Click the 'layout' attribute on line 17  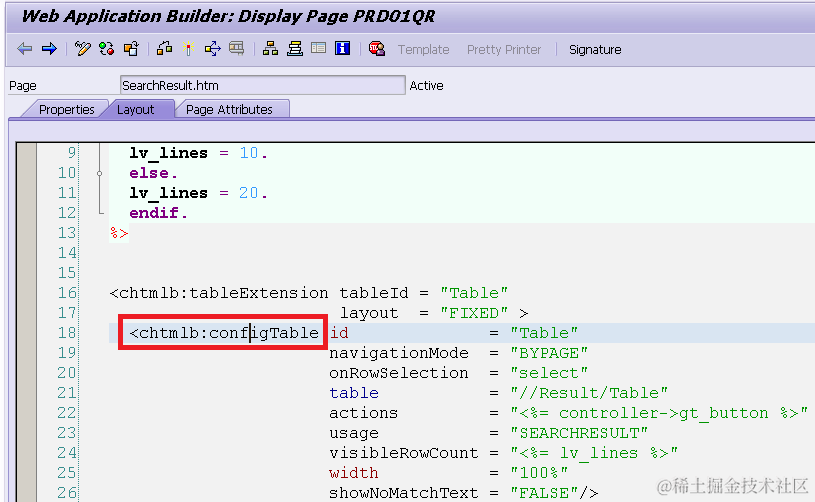(x=369, y=313)
